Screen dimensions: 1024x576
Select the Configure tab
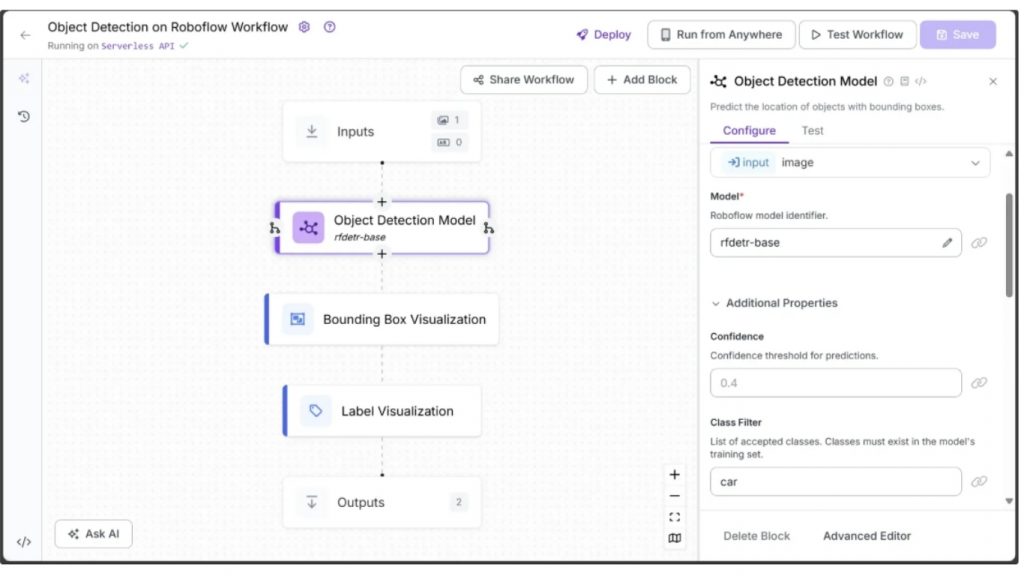pyautogui.click(x=749, y=131)
